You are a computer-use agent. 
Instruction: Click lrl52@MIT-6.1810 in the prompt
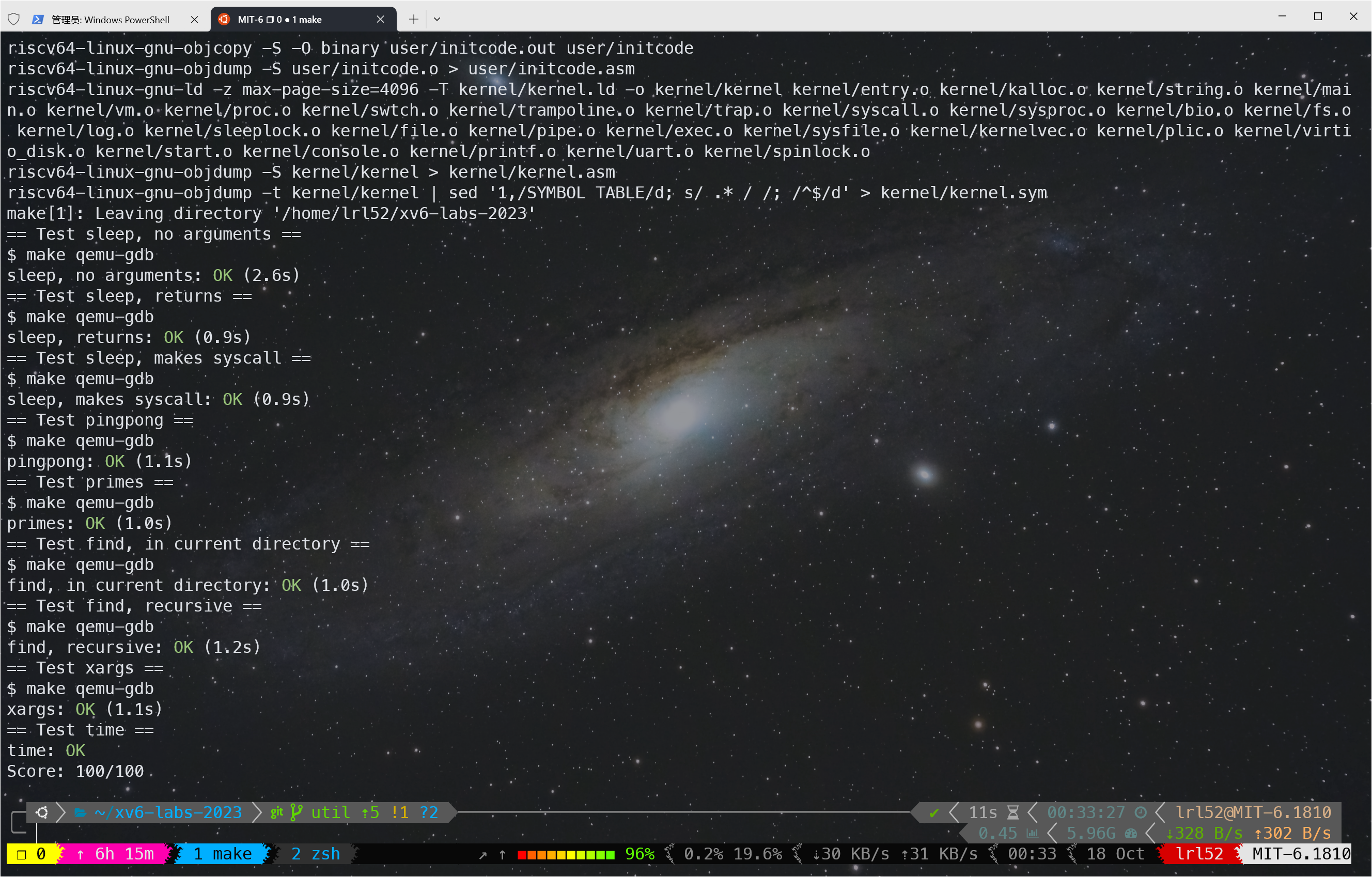[1254, 812]
